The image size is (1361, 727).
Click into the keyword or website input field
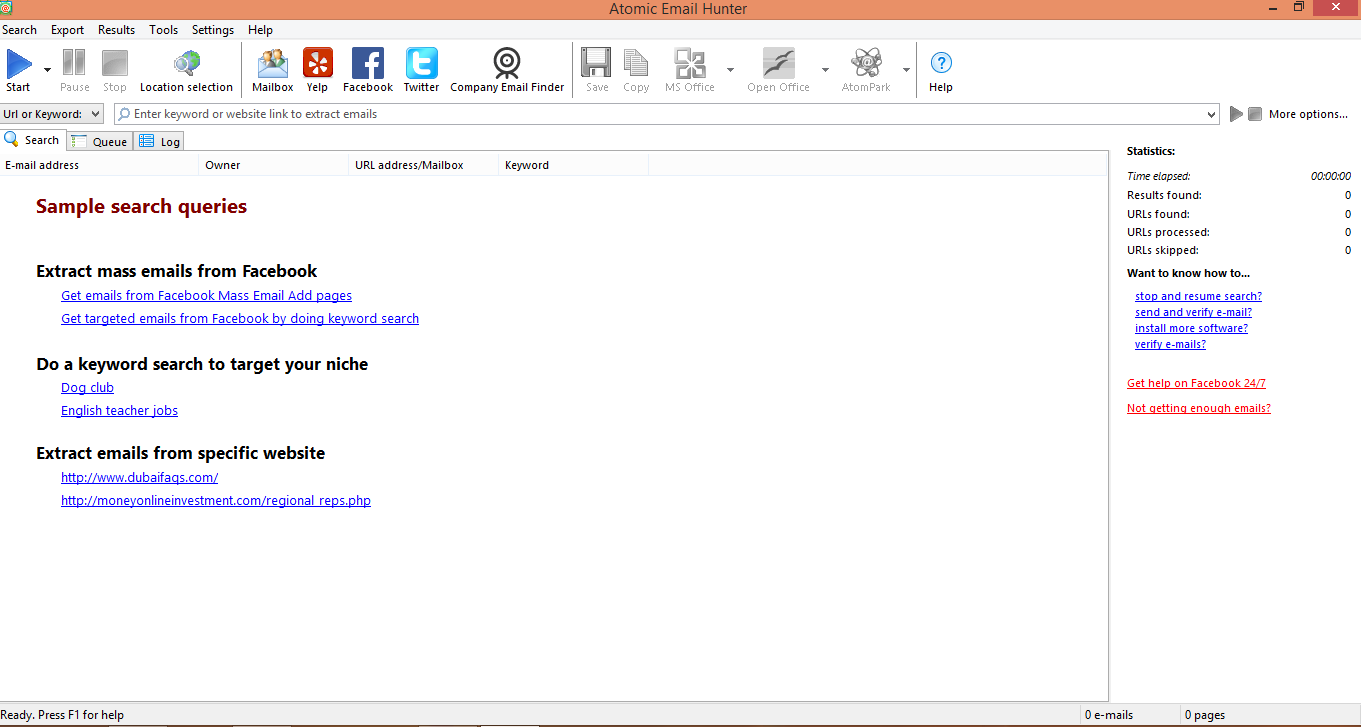[660, 114]
